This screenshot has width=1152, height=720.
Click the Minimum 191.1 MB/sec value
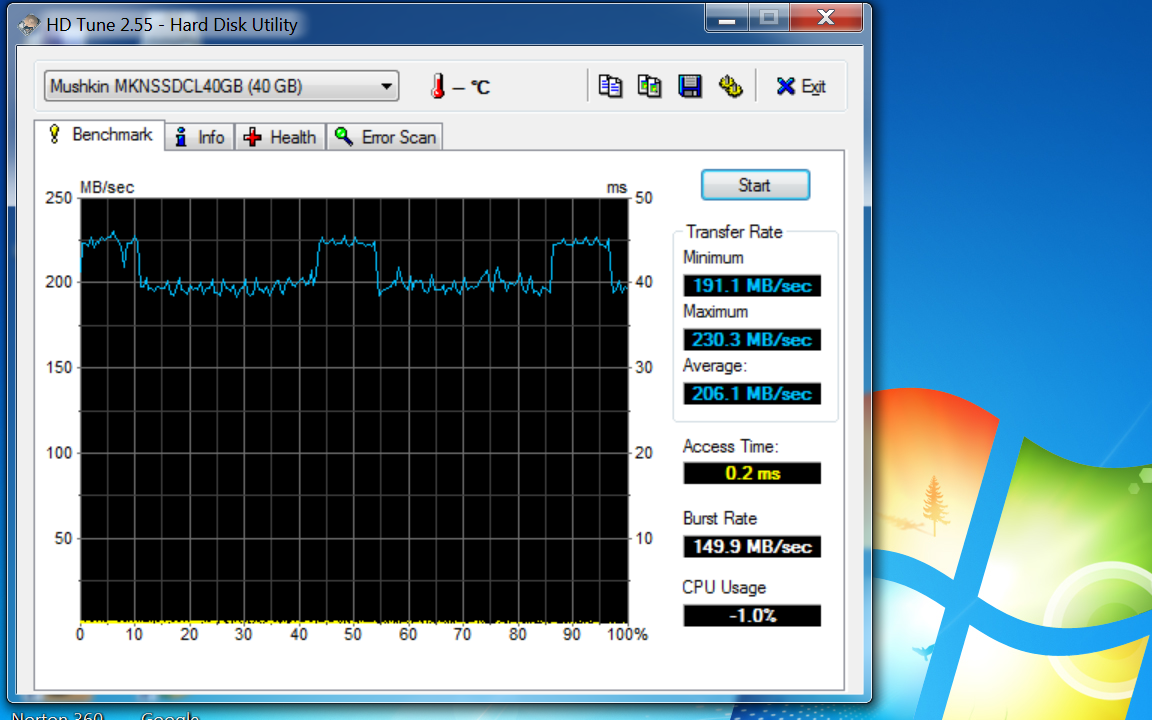tap(752, 286)
